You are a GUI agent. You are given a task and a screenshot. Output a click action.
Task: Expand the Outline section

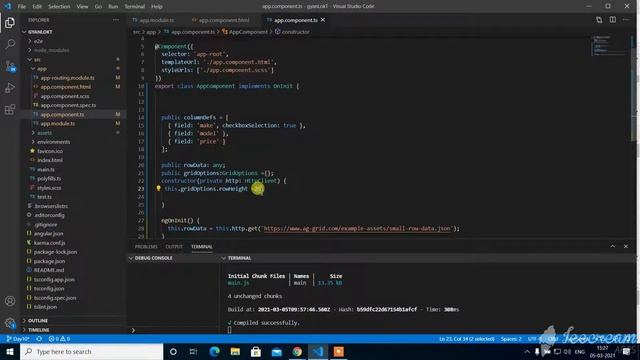click(38, 320)
